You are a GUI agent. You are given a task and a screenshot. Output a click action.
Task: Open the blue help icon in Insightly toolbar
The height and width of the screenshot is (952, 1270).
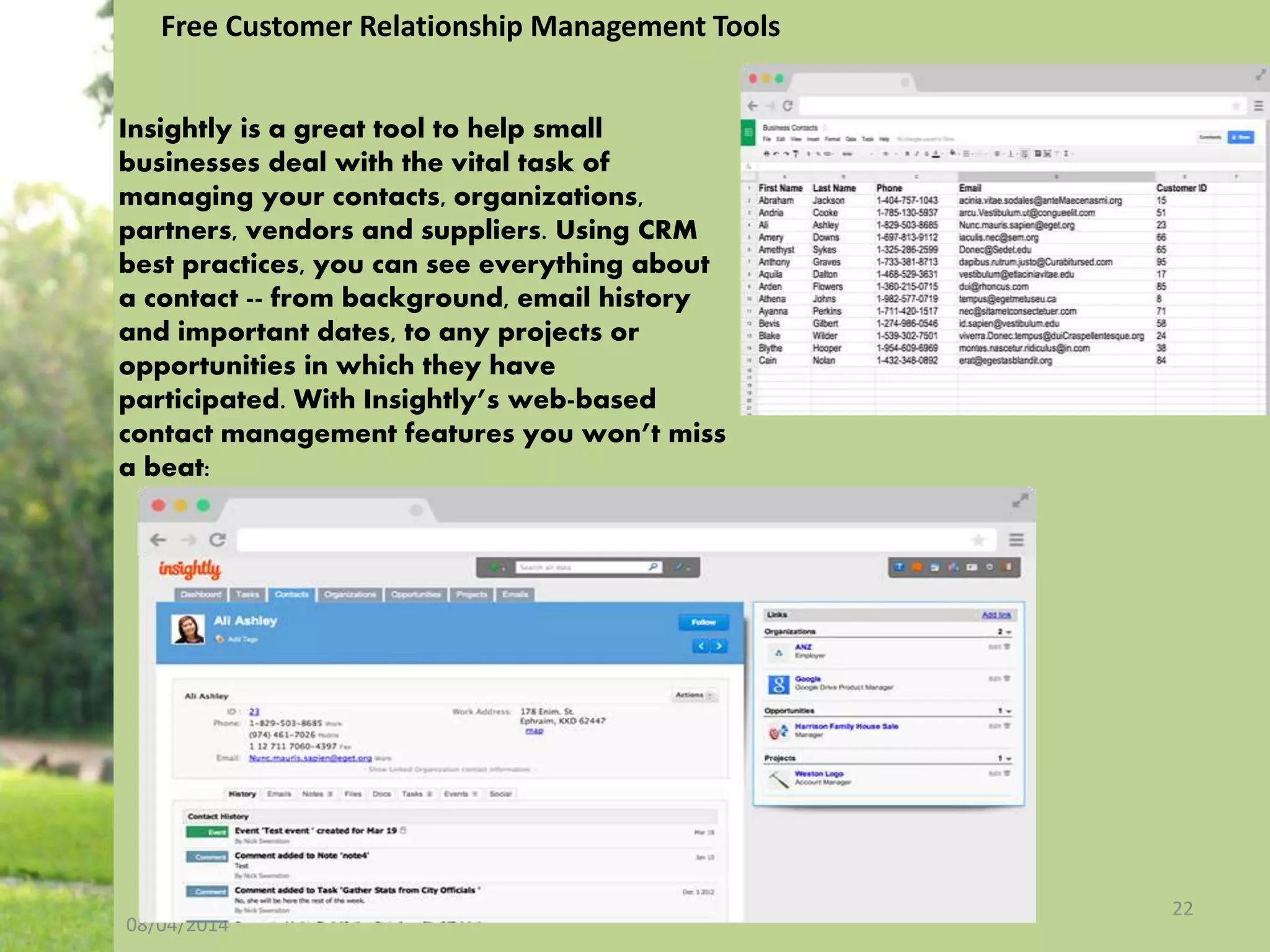[x=899, y=566]
